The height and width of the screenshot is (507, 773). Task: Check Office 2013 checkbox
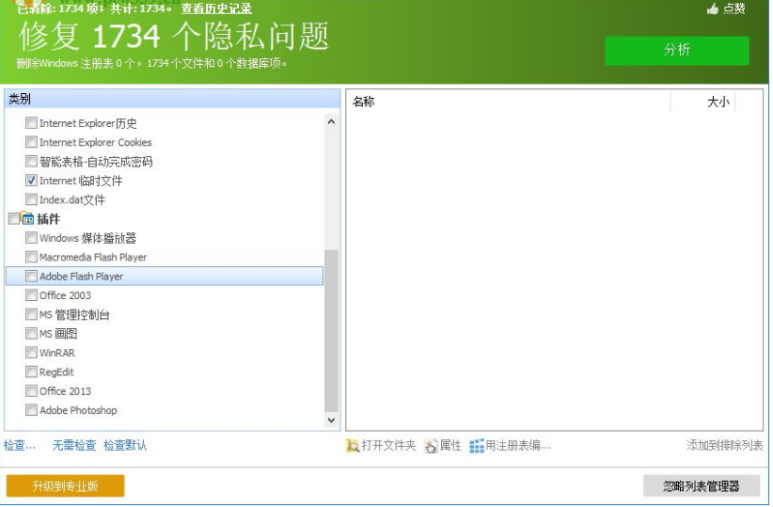(x=31, y=391)
